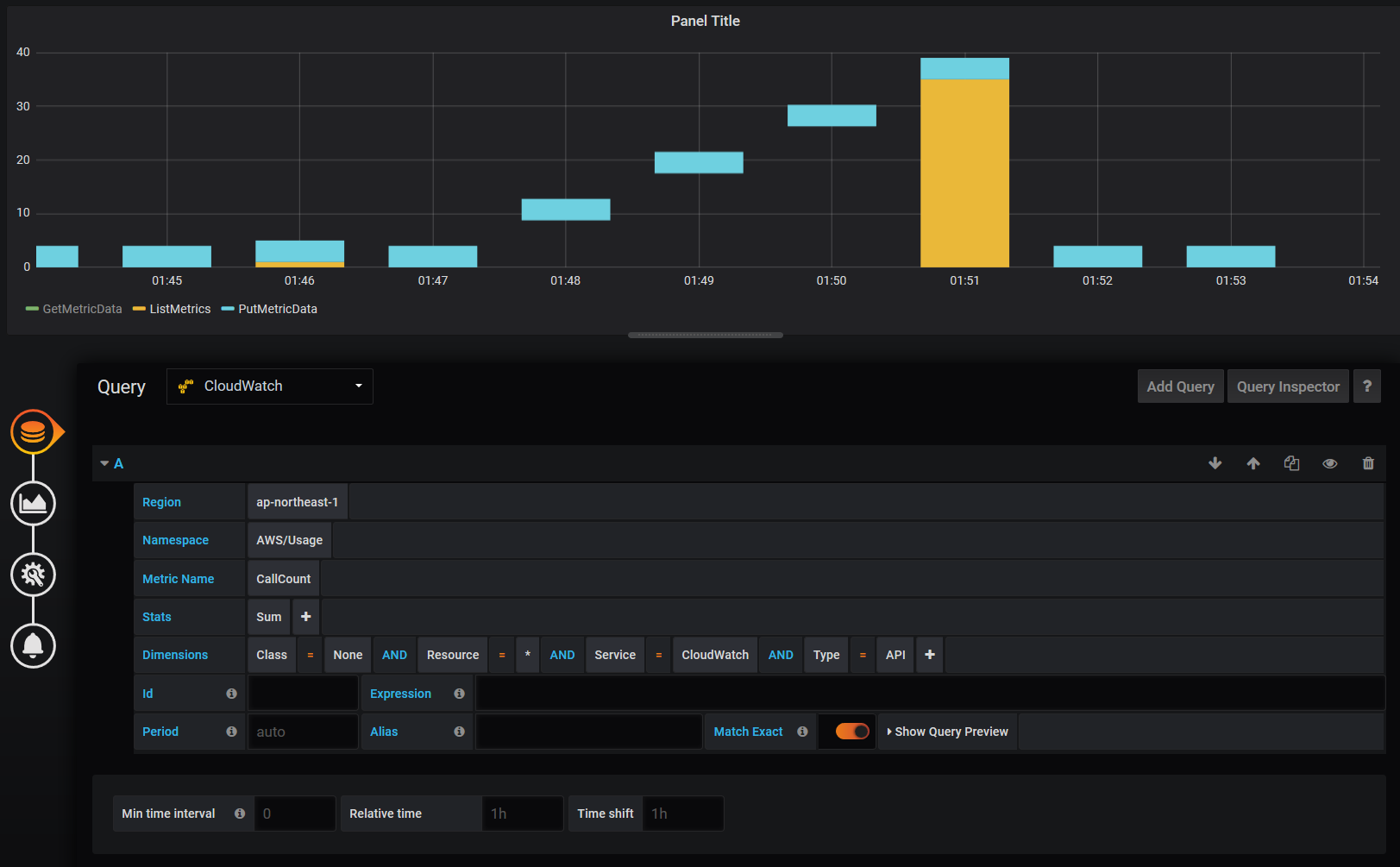Open the Query Inspector
The height and width of the screenshot is (867, 1400).
click(1288, 386)
